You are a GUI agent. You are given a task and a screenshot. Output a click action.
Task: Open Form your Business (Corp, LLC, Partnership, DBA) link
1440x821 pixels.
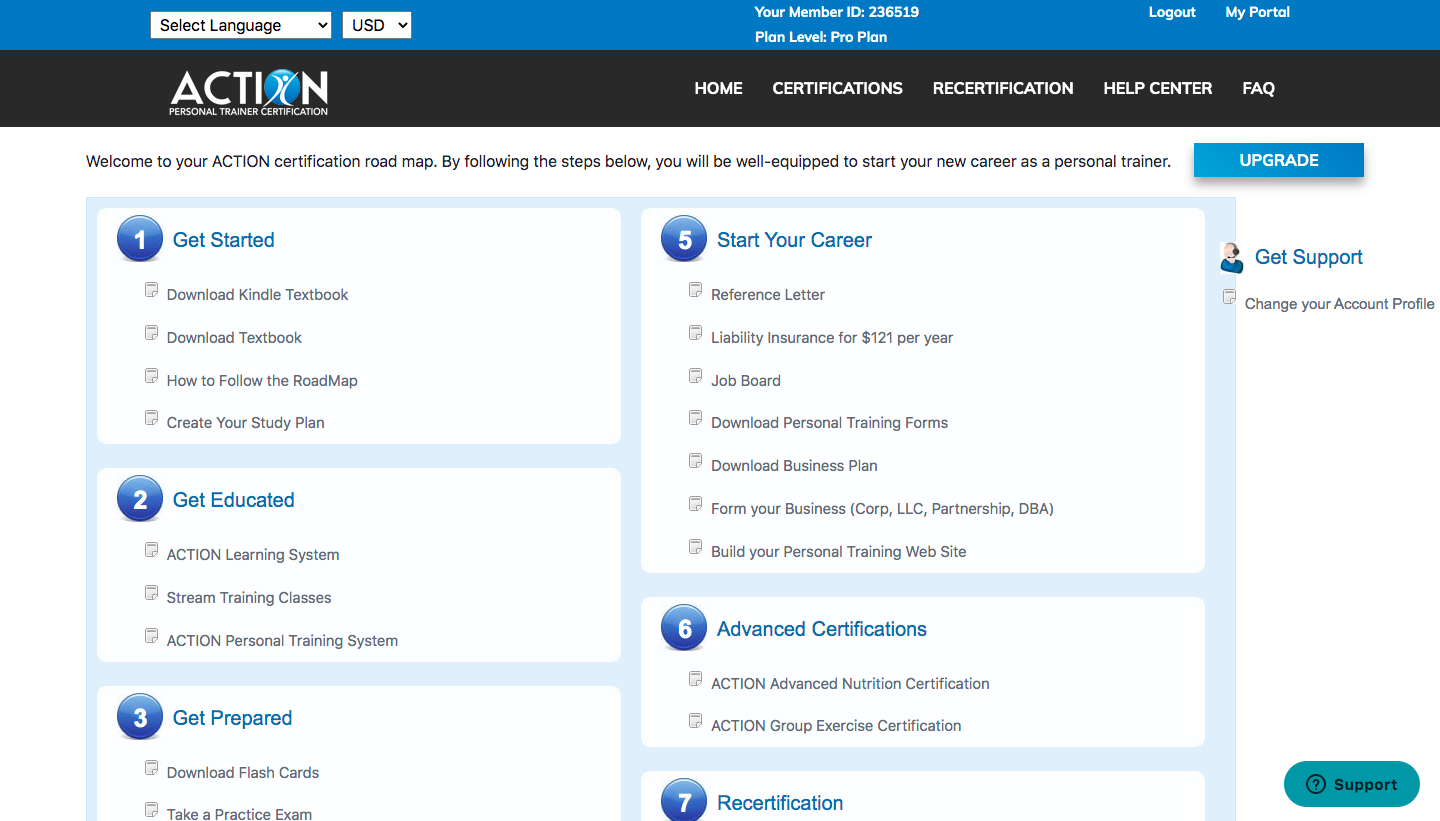882,509
